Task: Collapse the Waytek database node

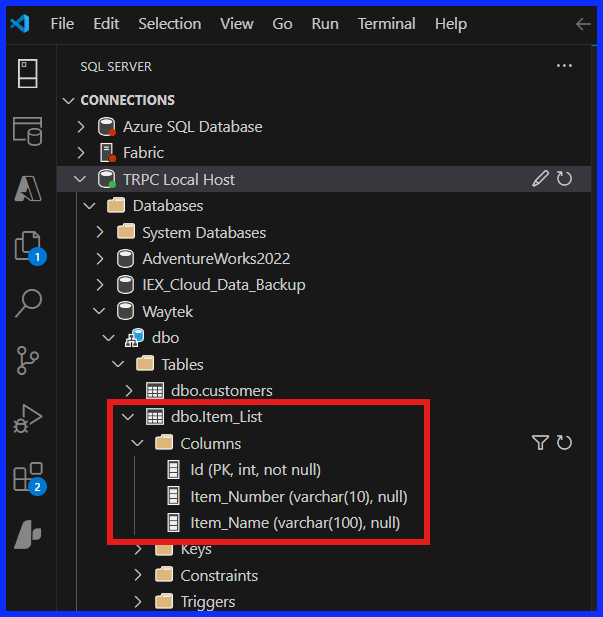Action: tap(99, 311)
